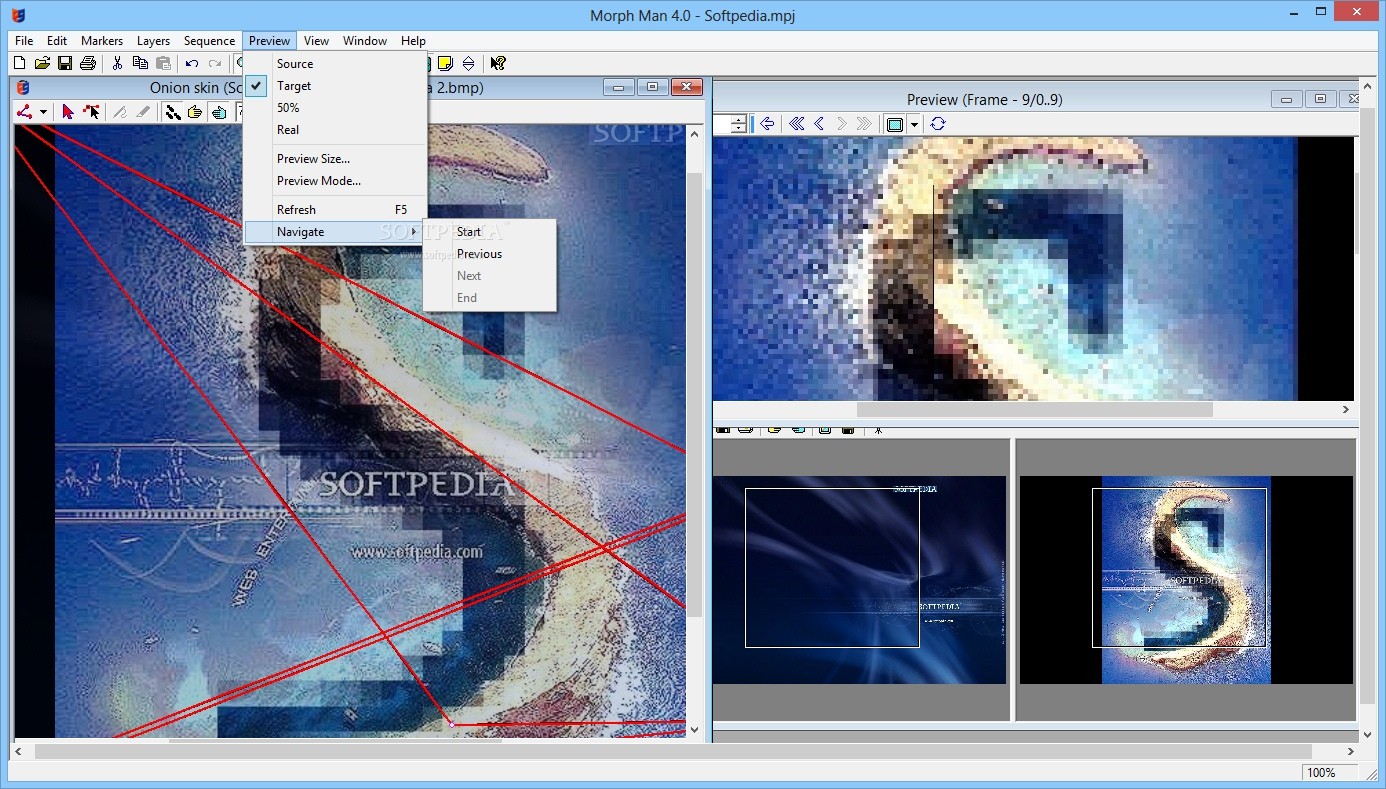Choose the 50% preview option
Screen dimensions: 1386x789
335,108
